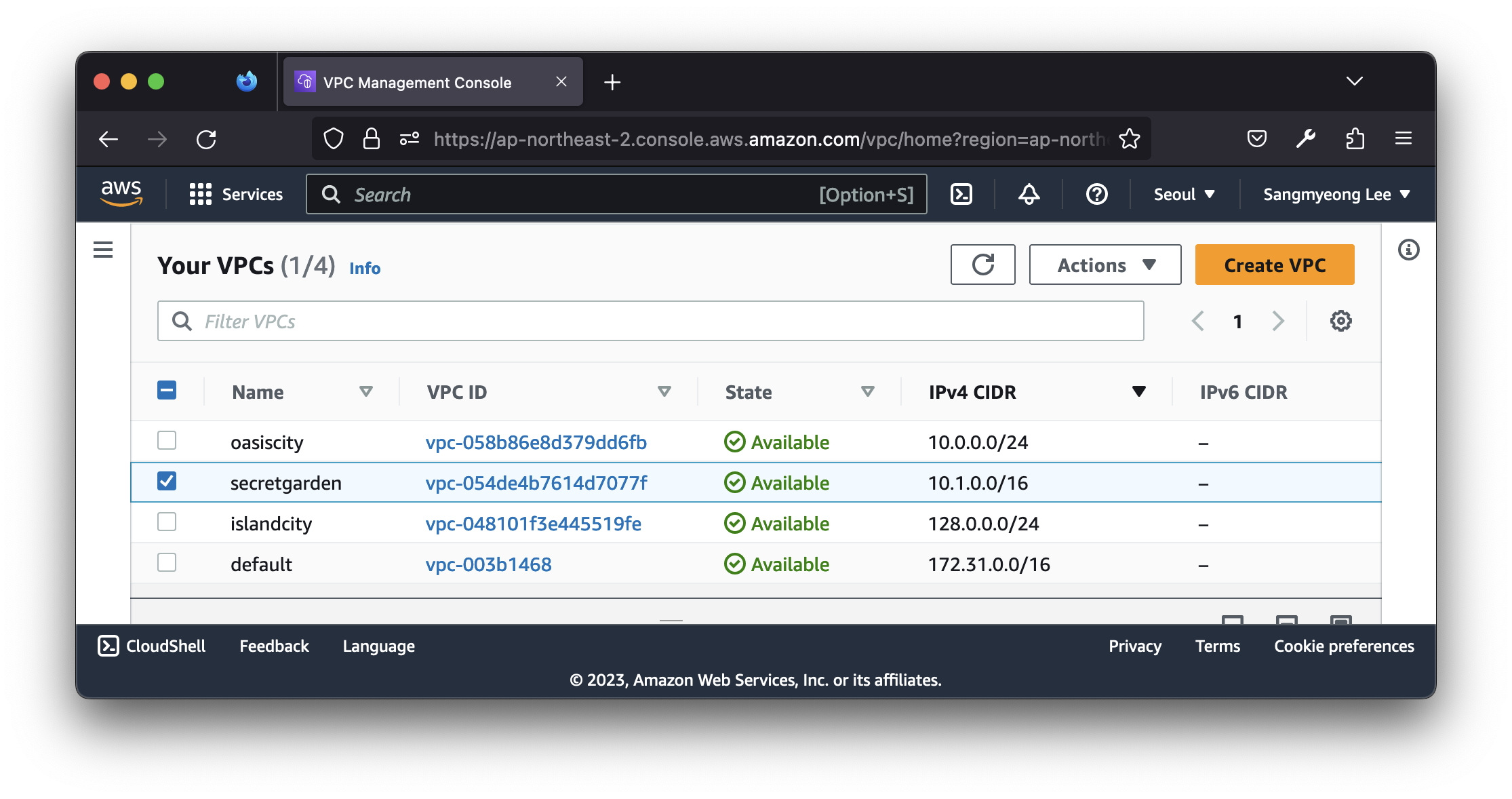Open the Sangmyeong Lee account menu
The image size is (1512, 799).
tap(1336, 195)
